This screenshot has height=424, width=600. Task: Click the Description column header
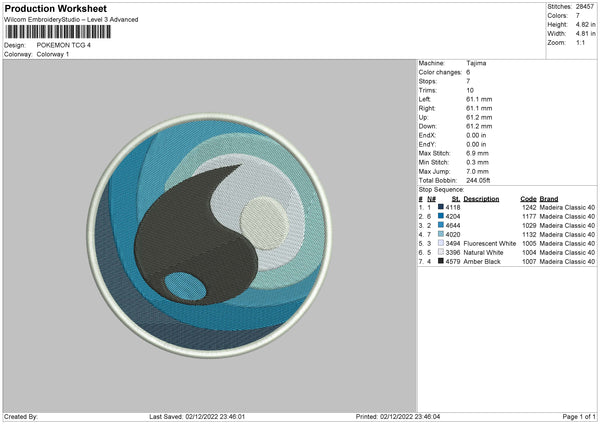pos(481,199)
